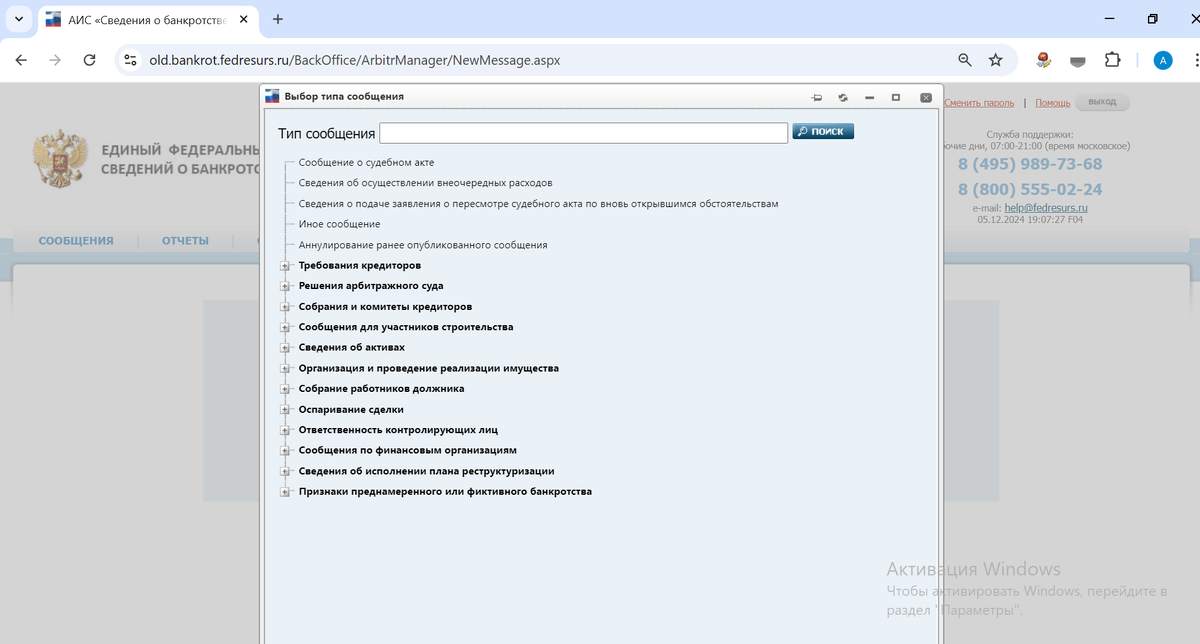Click the two-headed eagle emblem logo
The height and width of the screenshot is (644, 1200).
61,160
